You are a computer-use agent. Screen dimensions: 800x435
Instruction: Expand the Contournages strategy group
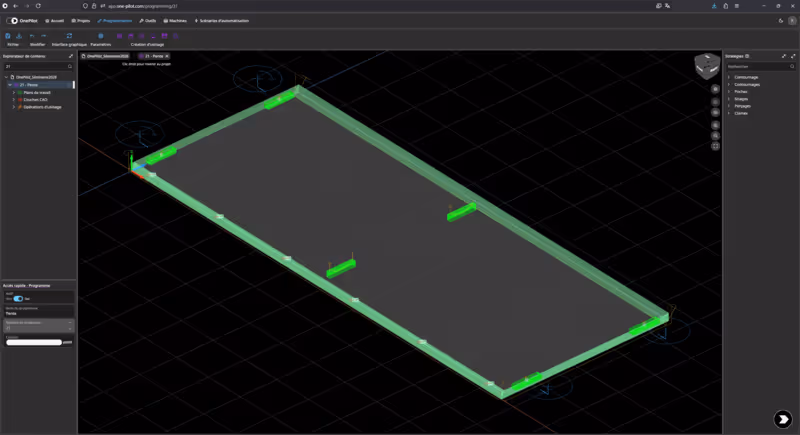(729, 85)
